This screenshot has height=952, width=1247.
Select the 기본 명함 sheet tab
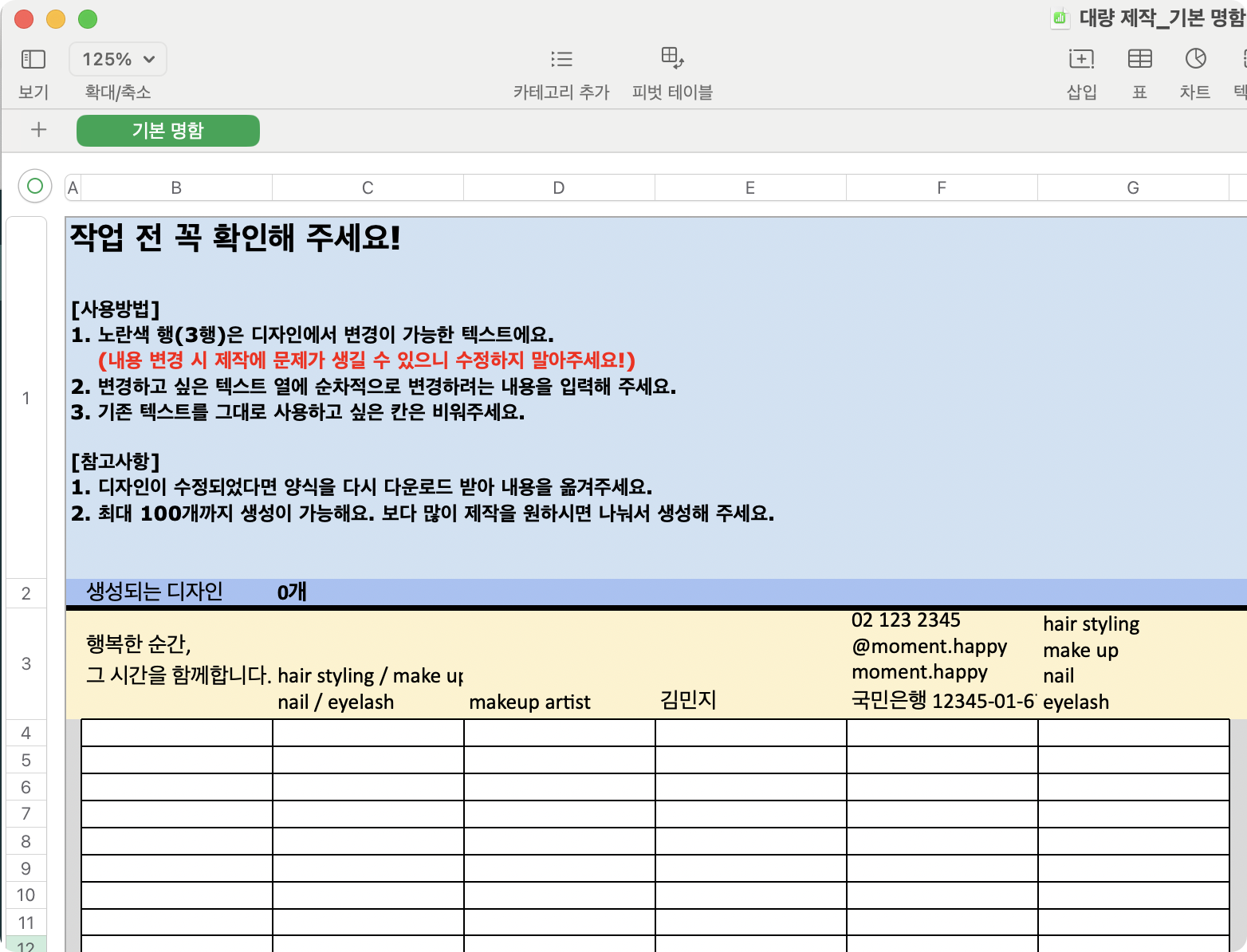point(168,131)
